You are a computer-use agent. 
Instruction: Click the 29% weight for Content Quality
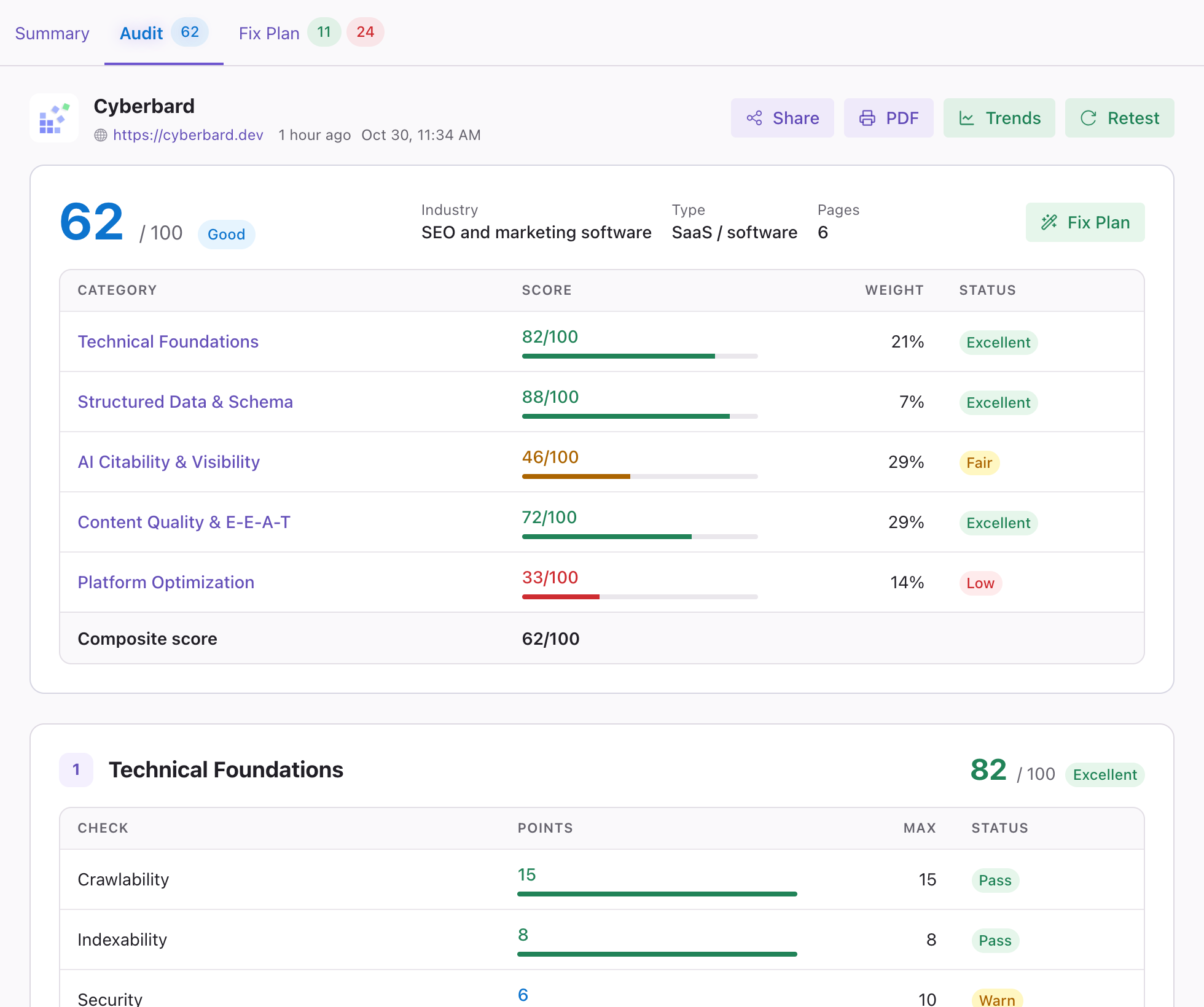pyautogui.click(x=906, y=522)
